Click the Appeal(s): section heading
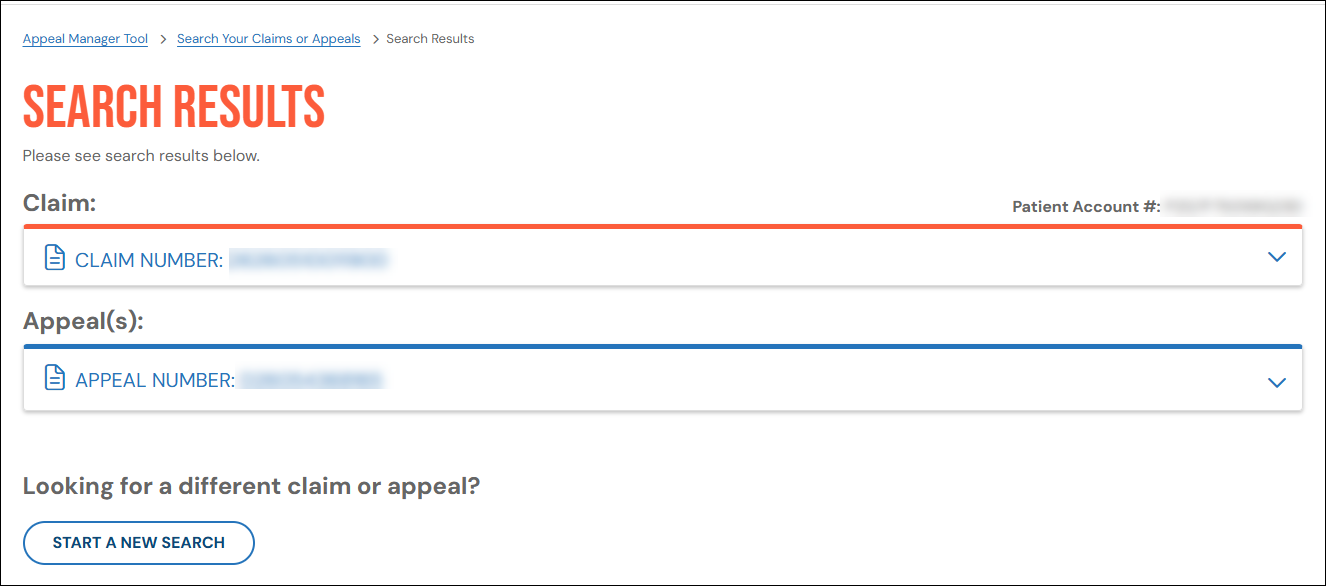This screenshot has width=1326, height=586. (x=83, y=322)
